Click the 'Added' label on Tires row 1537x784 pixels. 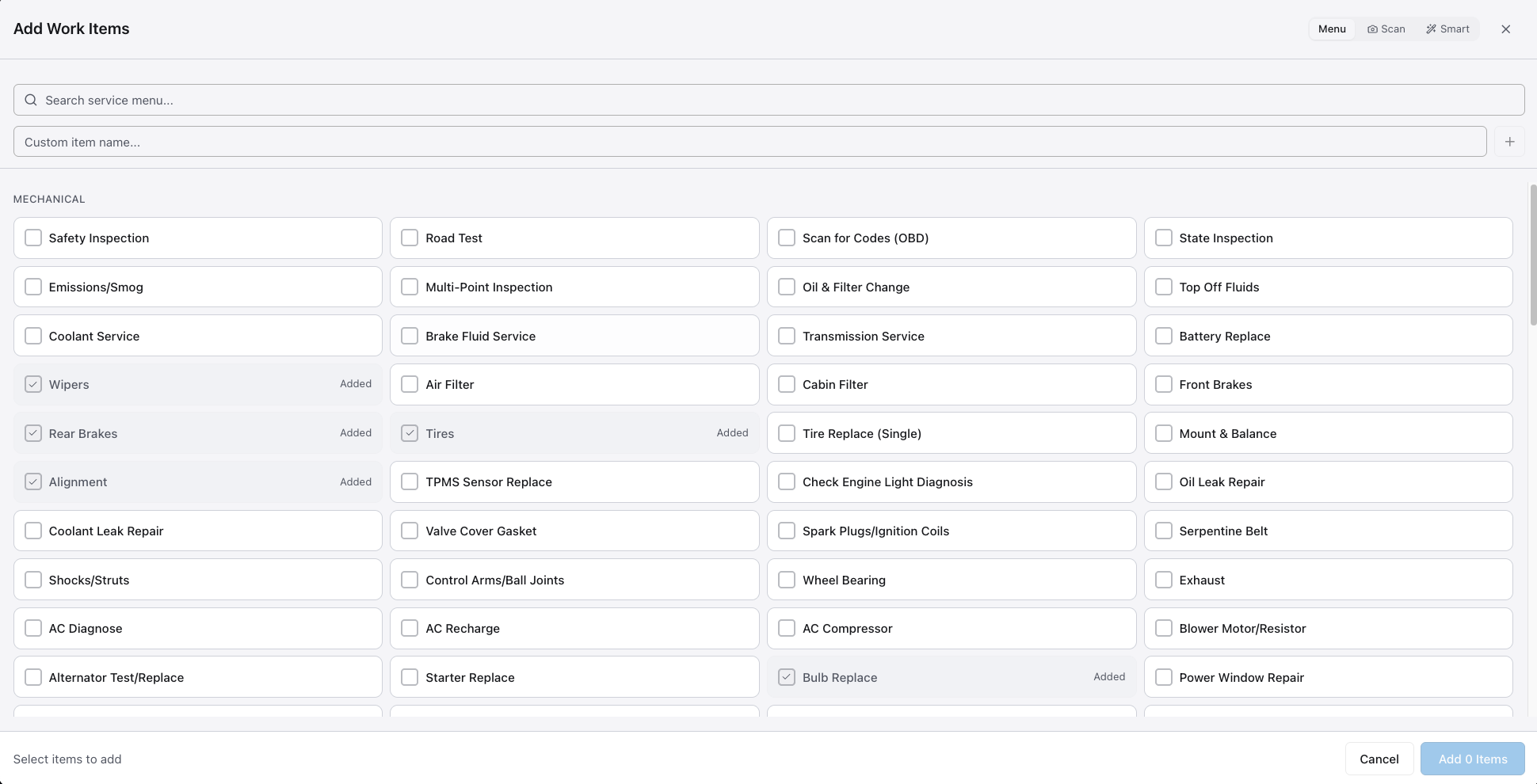(x=732, y=432)
